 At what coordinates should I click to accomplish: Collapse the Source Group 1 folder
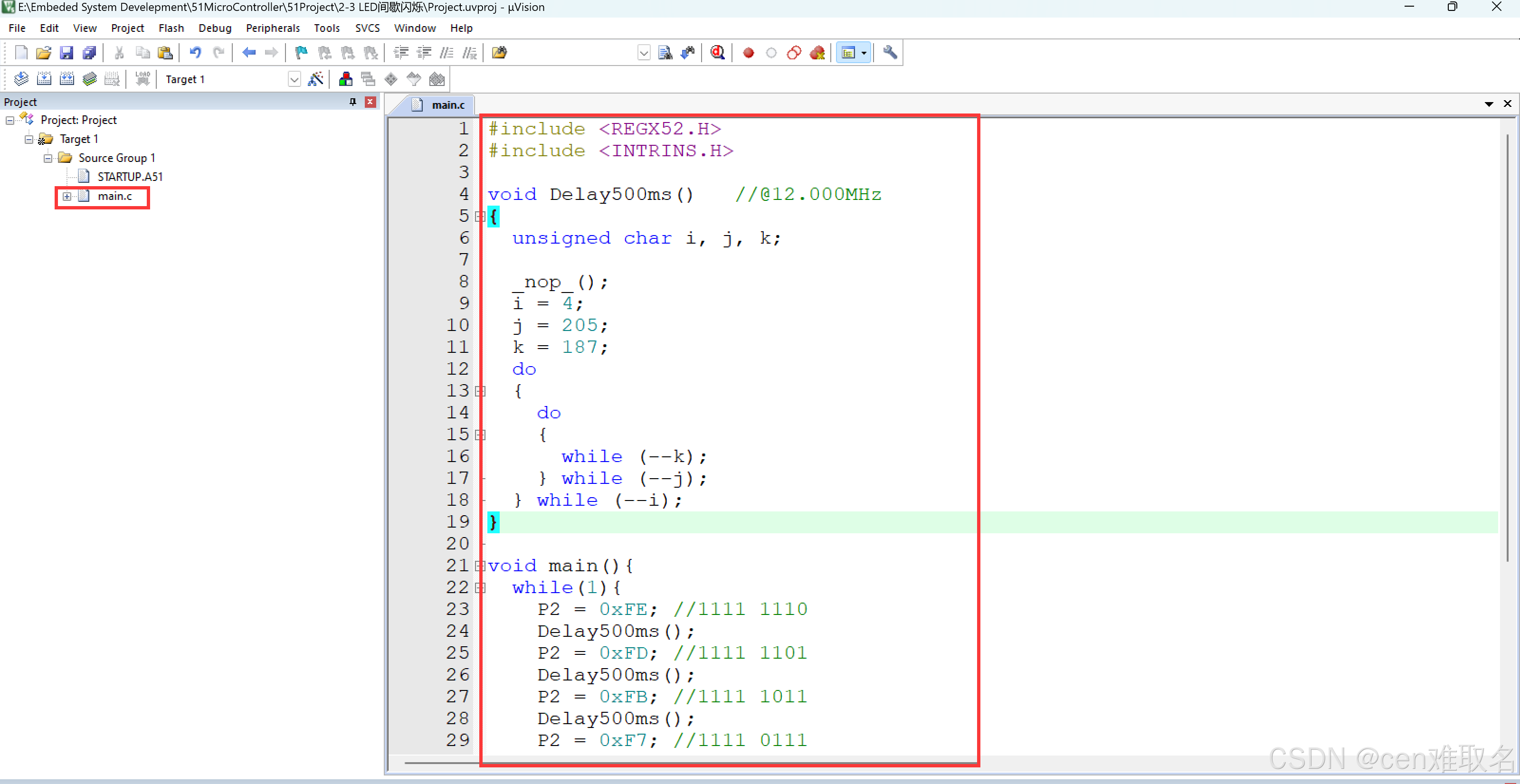pos(48,158)
